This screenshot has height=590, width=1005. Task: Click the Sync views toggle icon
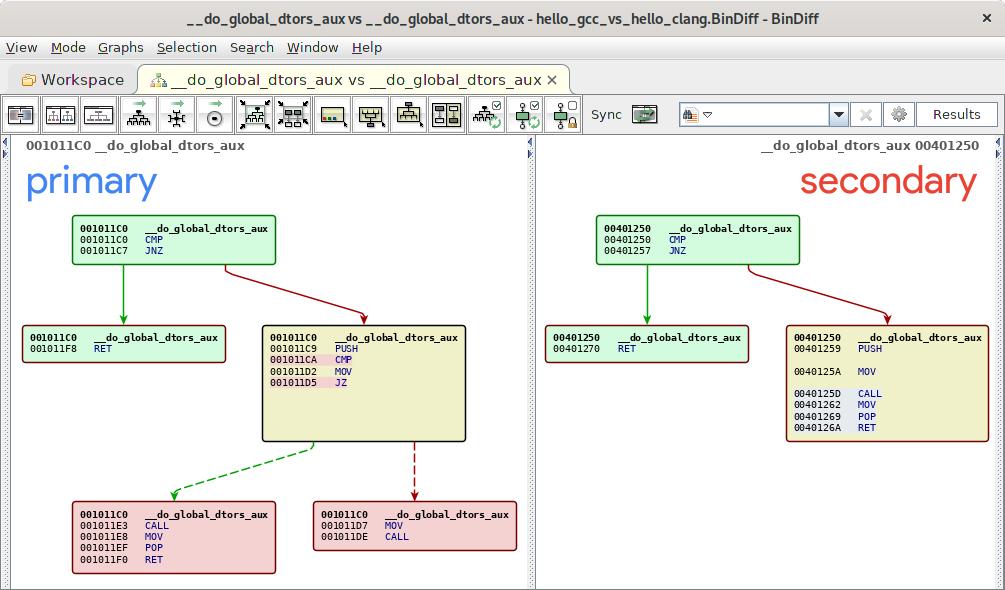tap(644, 114)
